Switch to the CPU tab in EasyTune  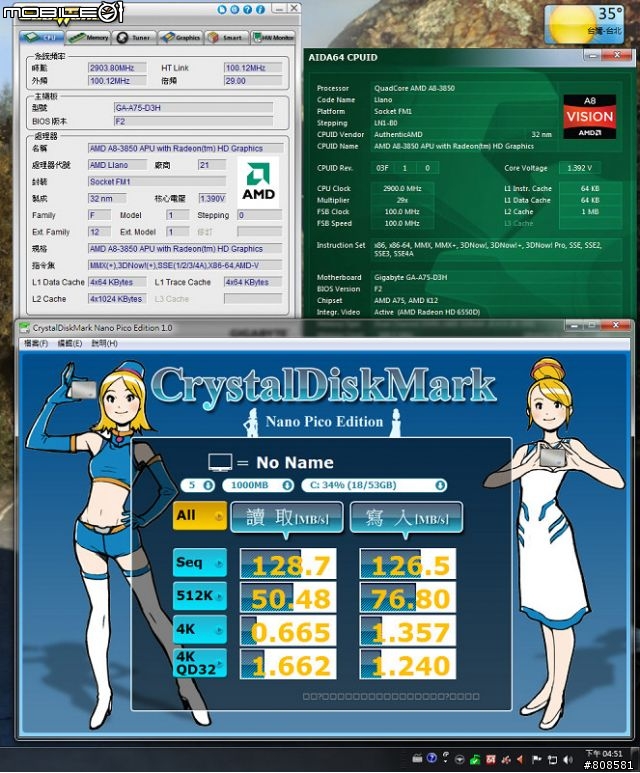41,37
